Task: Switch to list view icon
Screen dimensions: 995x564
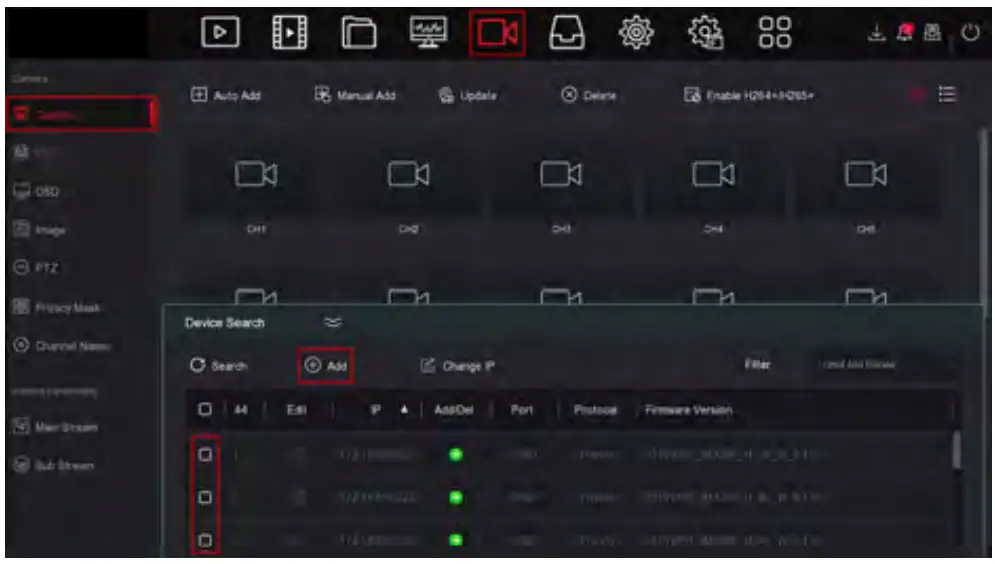Action: (947, 95)
